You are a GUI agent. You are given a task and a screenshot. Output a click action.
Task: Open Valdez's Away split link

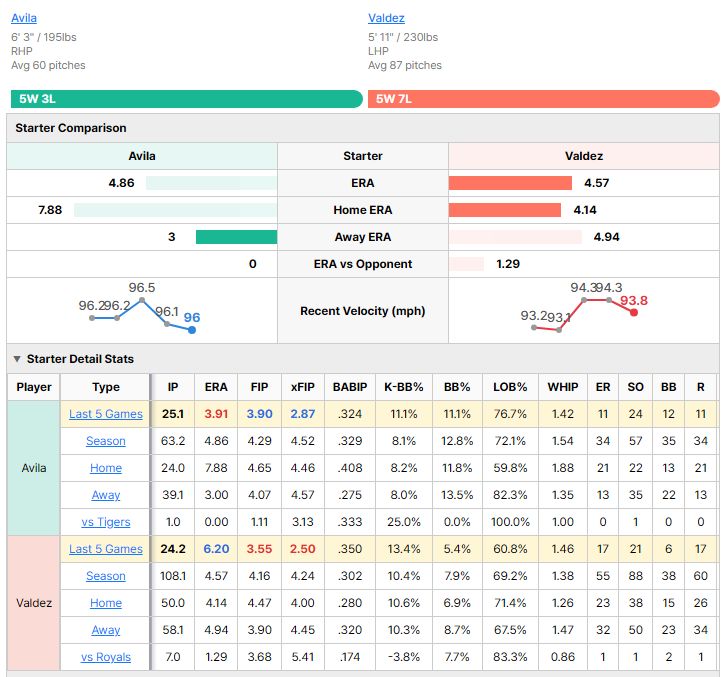(106, 630)
